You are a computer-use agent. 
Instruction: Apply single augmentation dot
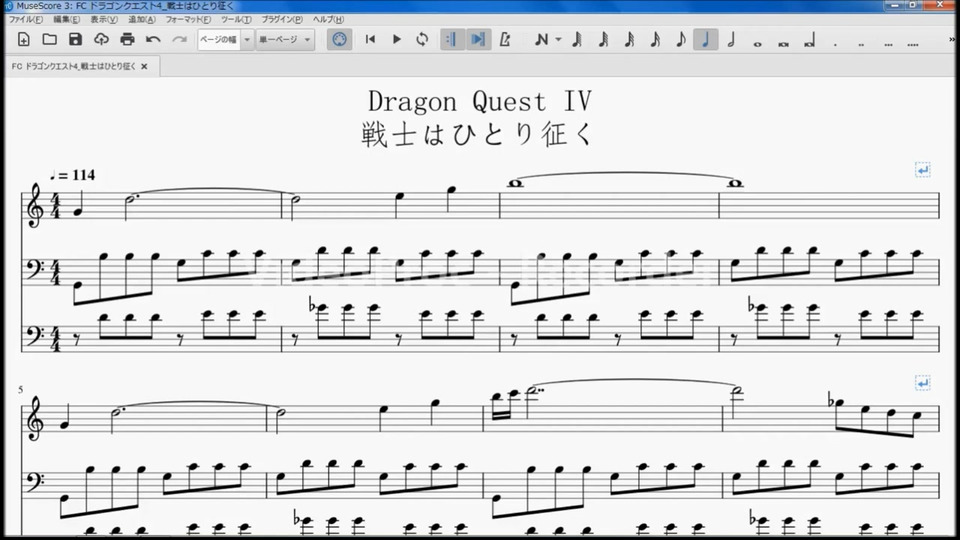coord(835,43)
